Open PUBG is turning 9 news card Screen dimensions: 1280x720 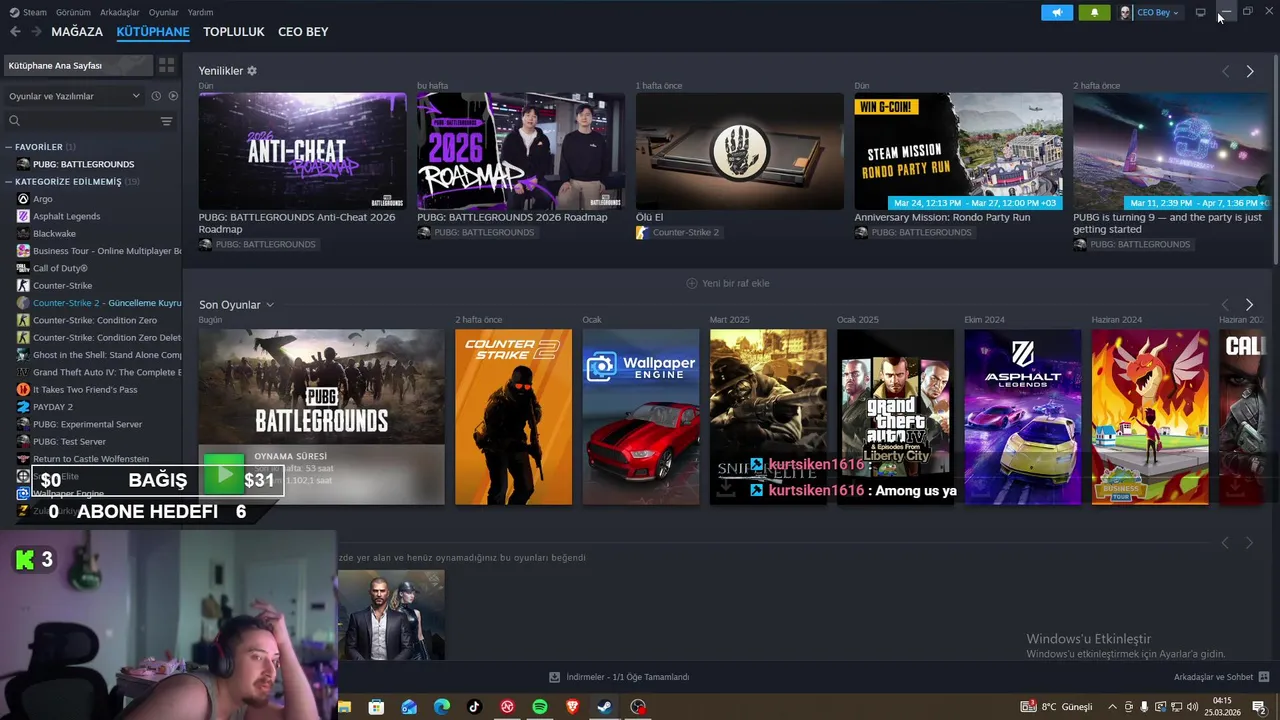[1172, 151]
